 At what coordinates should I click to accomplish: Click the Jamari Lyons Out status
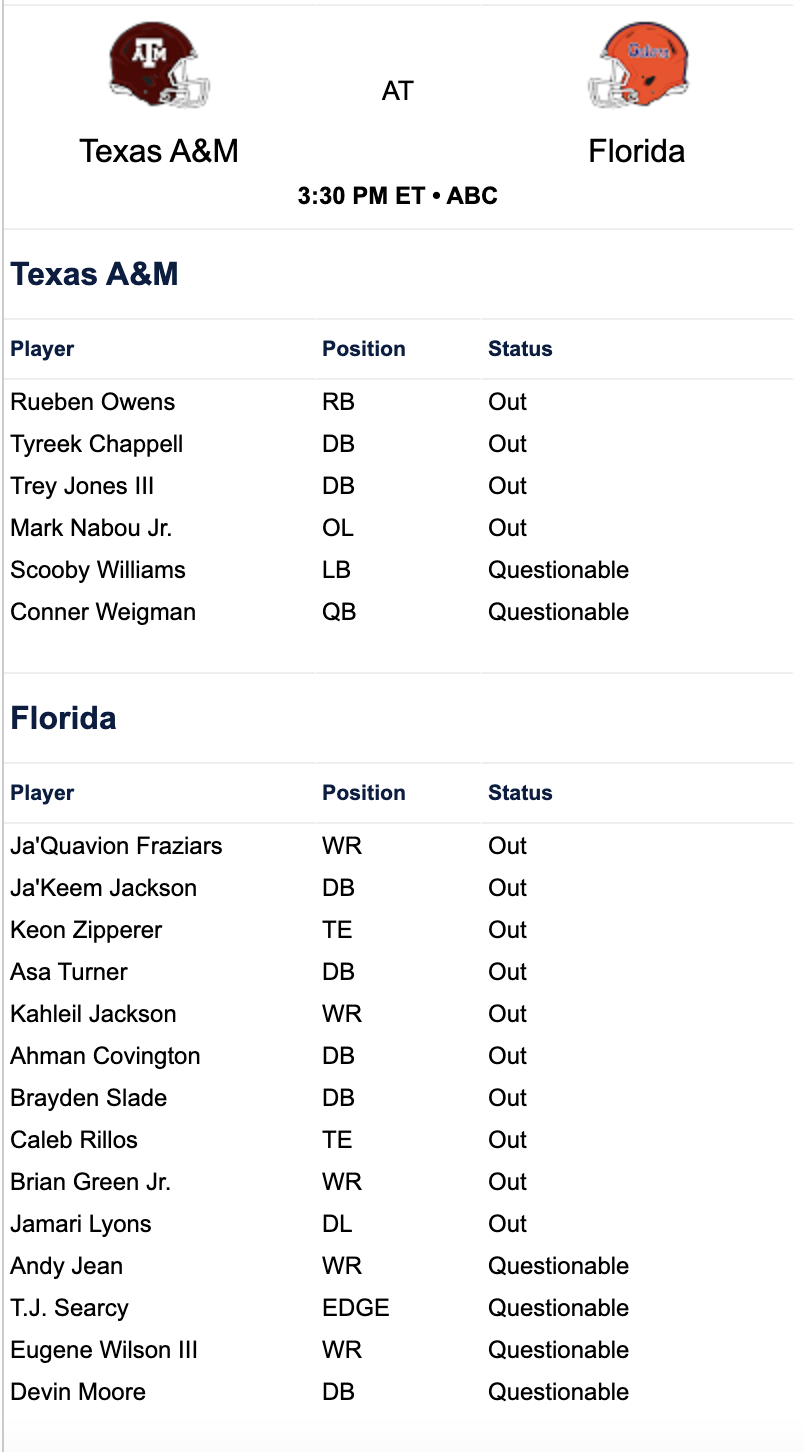click(507, 1224)
